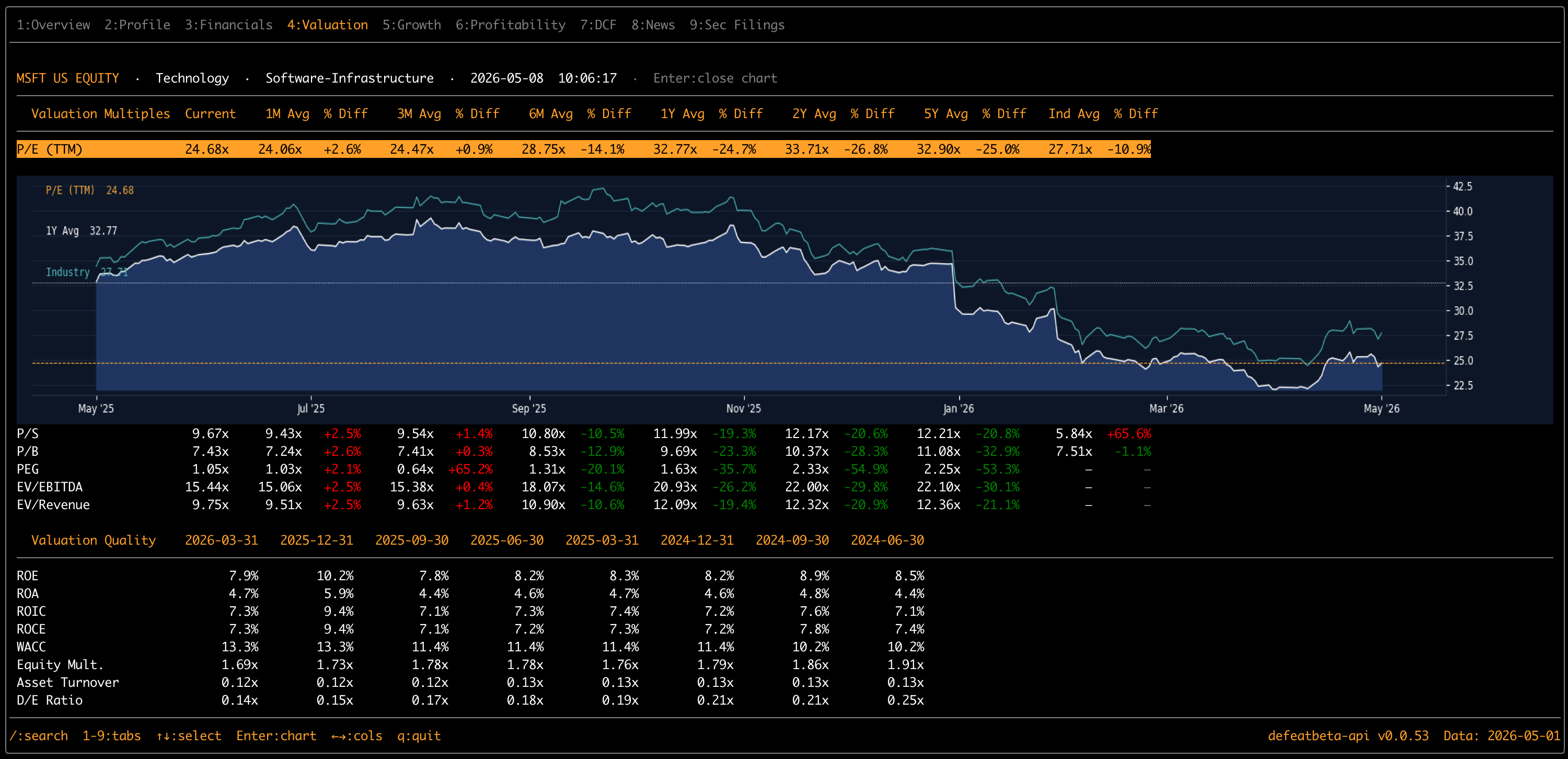Select the ROA row label

point(27,593)
